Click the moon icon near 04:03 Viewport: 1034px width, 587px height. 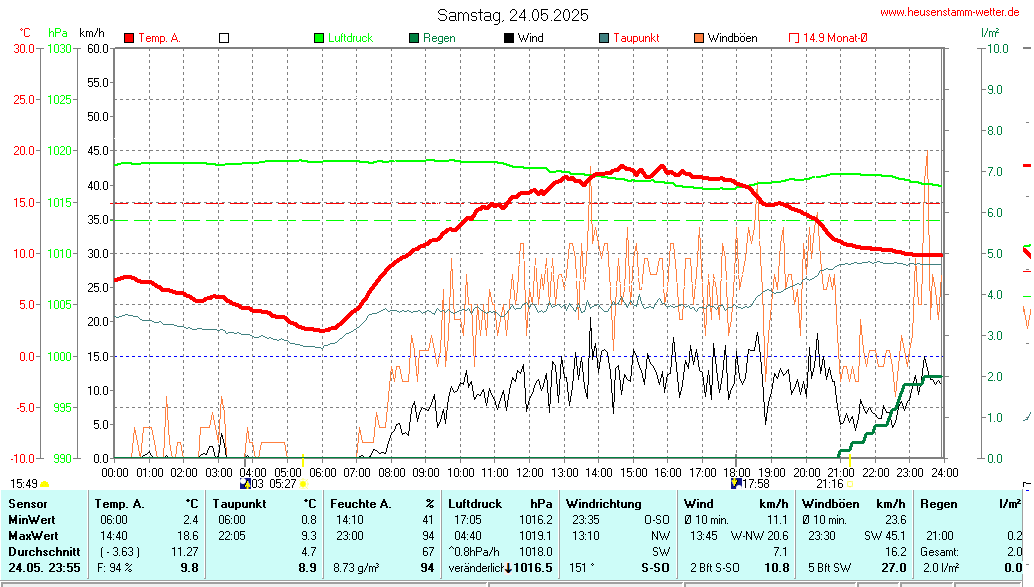[244, 484]
